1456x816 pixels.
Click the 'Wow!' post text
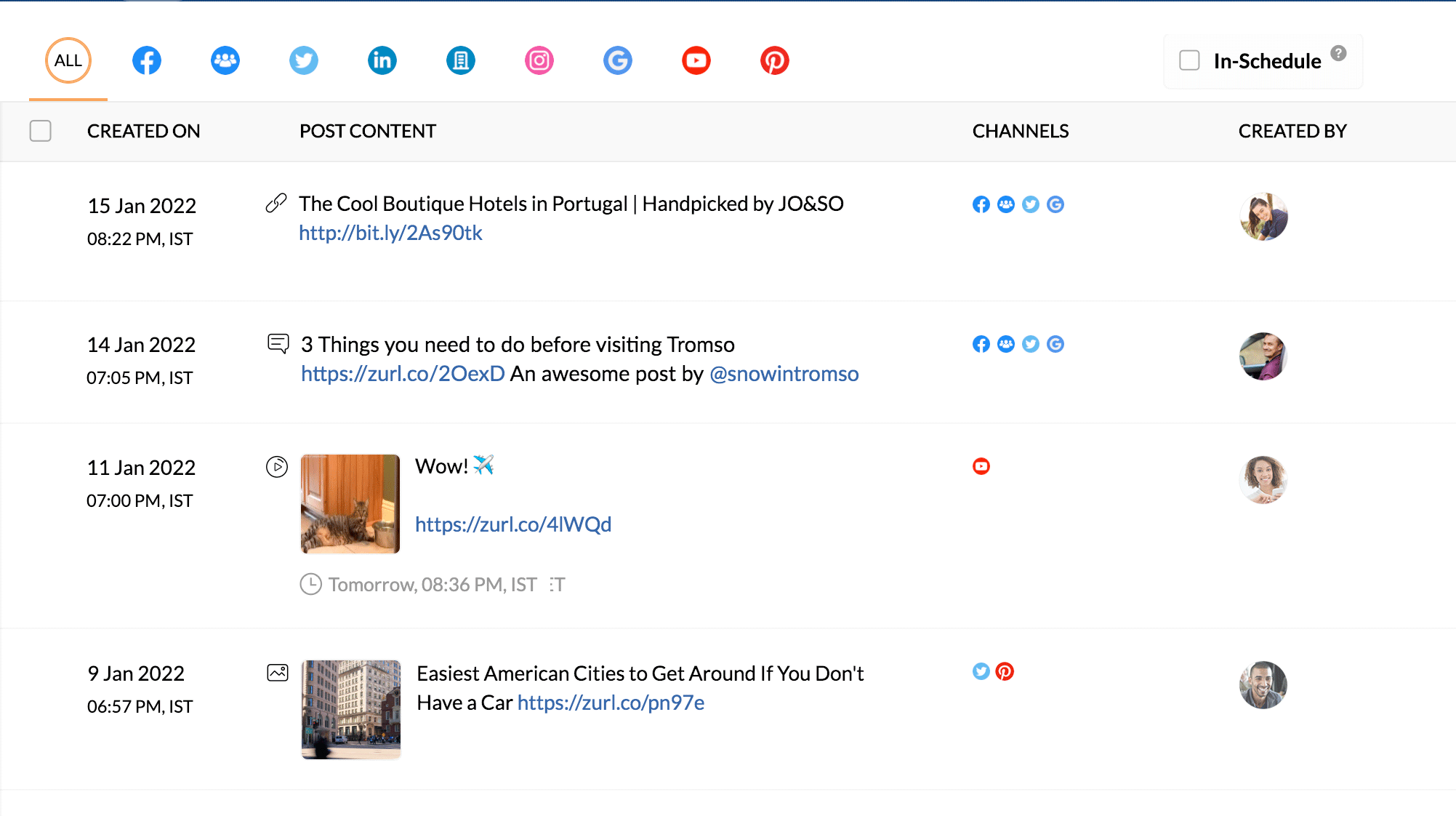click(x=441, y=466)
